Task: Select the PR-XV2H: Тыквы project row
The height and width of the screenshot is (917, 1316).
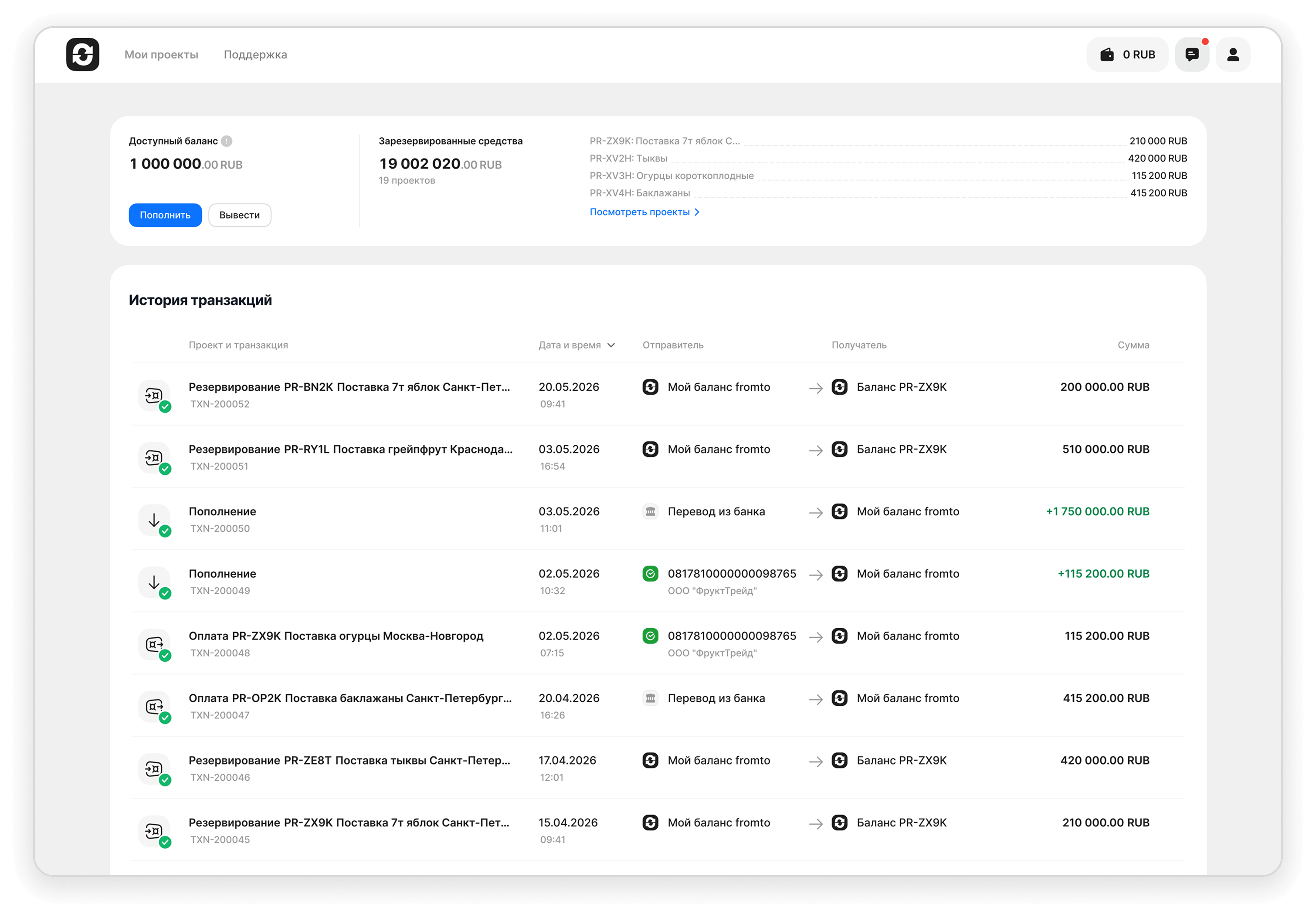Action: click(889, 158)
